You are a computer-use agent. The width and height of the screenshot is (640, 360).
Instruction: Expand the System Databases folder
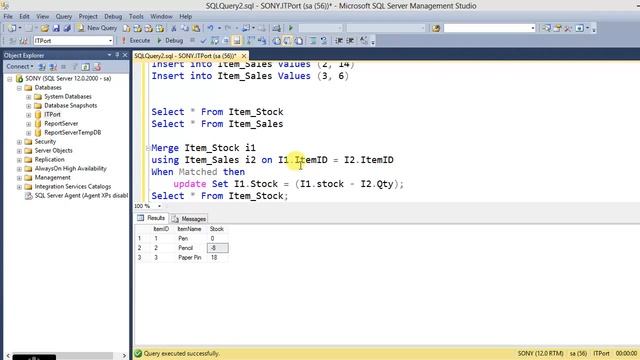[x=29, y=97]
